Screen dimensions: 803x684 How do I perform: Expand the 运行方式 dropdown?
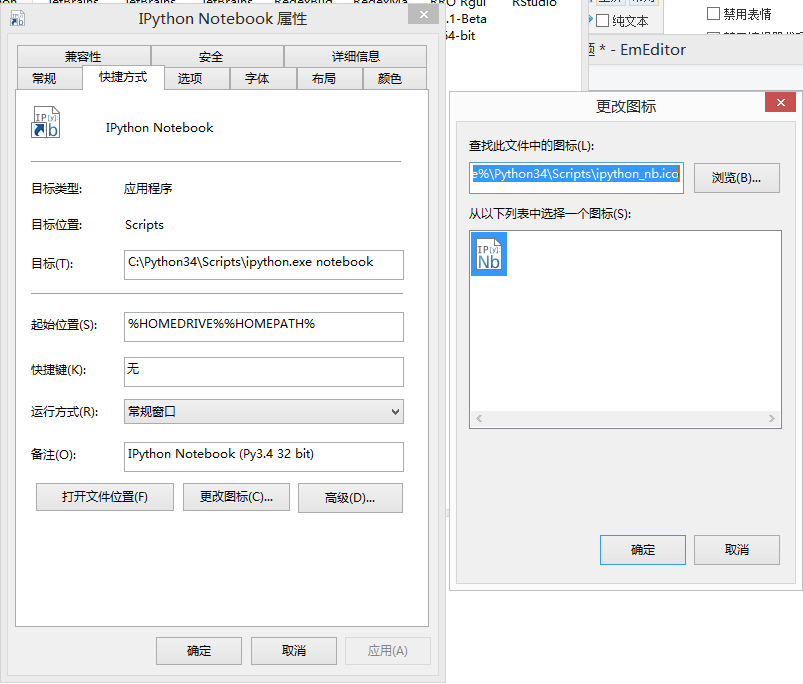264,412
